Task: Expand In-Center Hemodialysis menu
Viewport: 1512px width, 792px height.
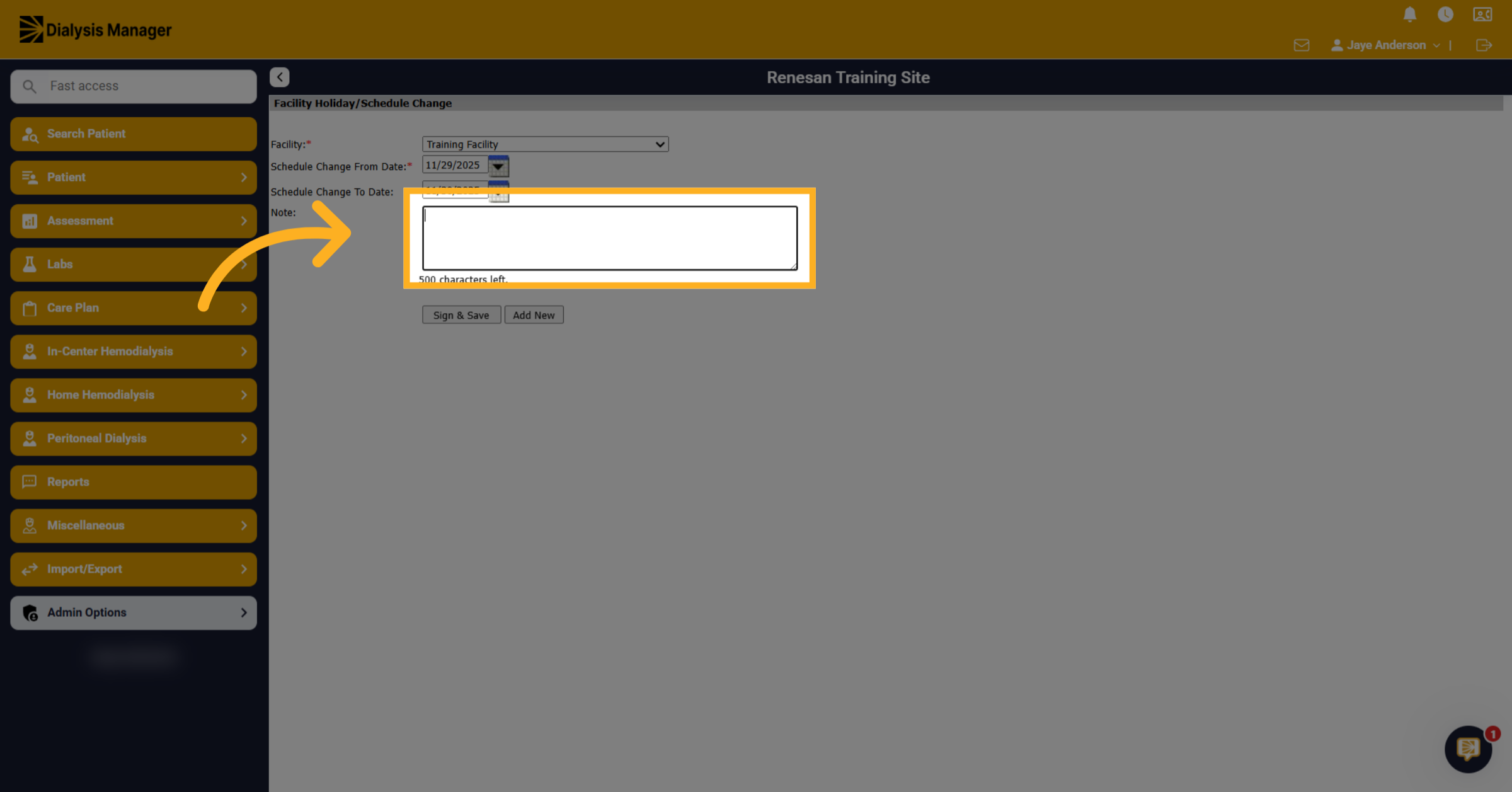Action: click(134, 351)
